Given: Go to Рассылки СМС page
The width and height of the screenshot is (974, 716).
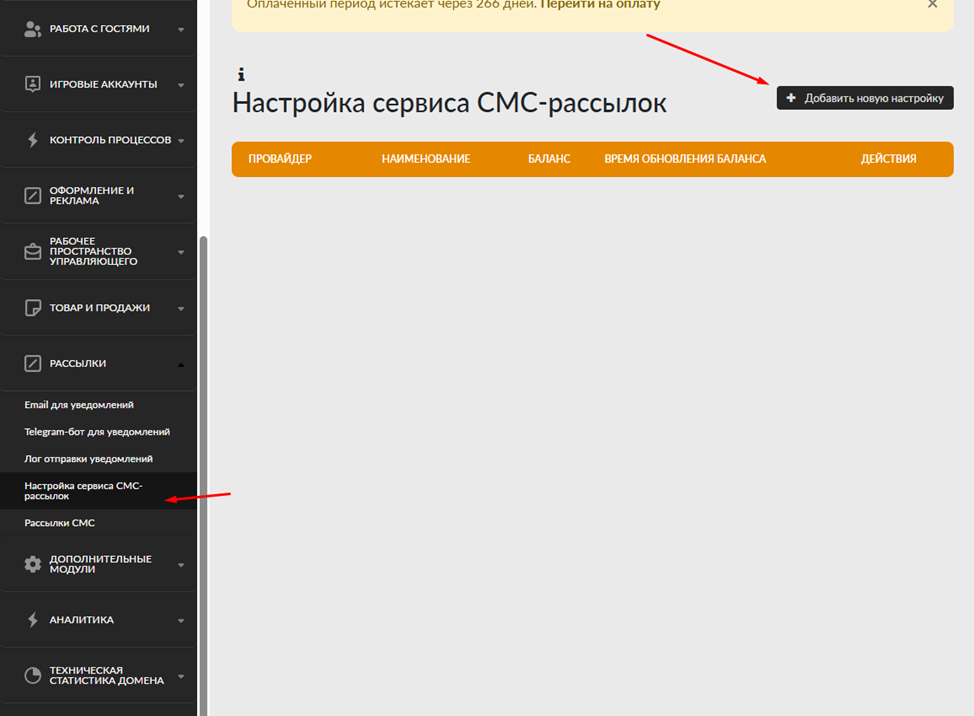Looking at the screenshot, I should (x=60, y=523).
